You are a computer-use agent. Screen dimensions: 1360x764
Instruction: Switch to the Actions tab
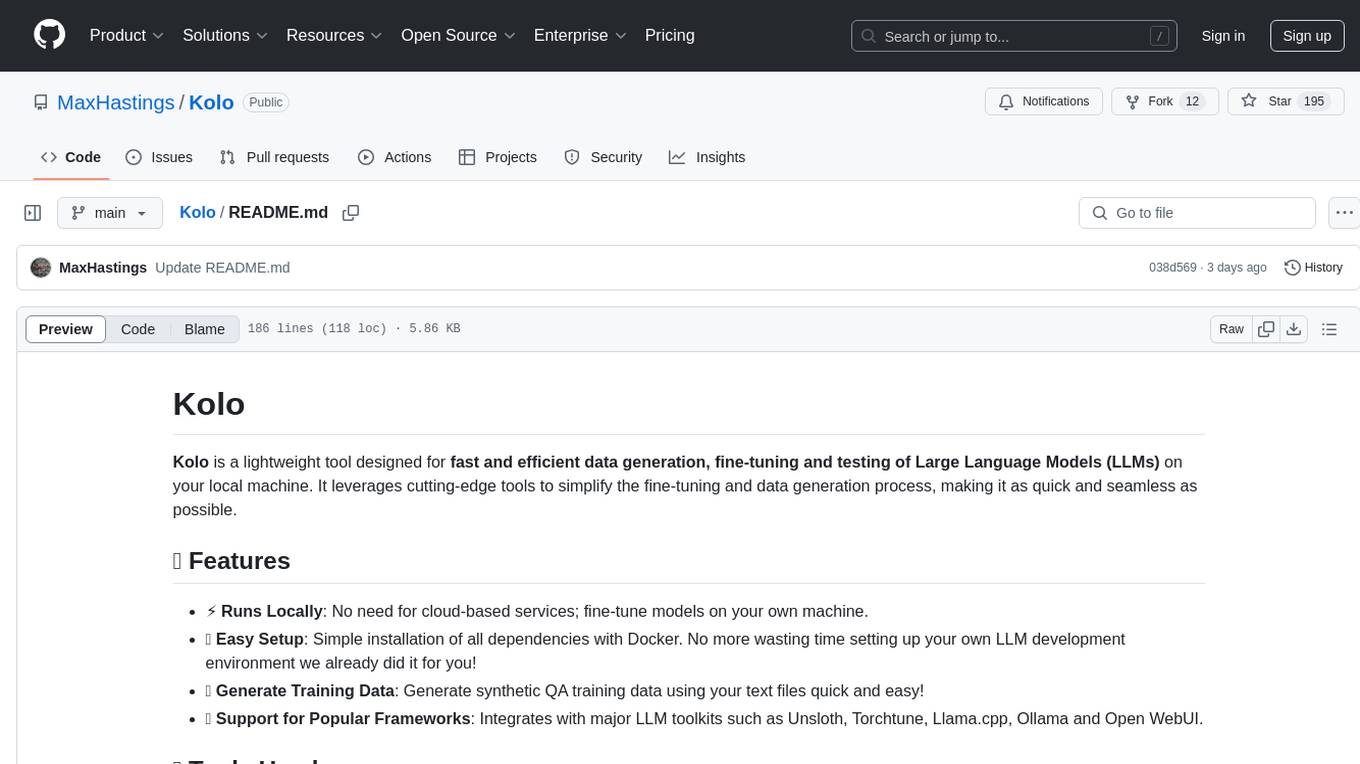tap(394, 157)
